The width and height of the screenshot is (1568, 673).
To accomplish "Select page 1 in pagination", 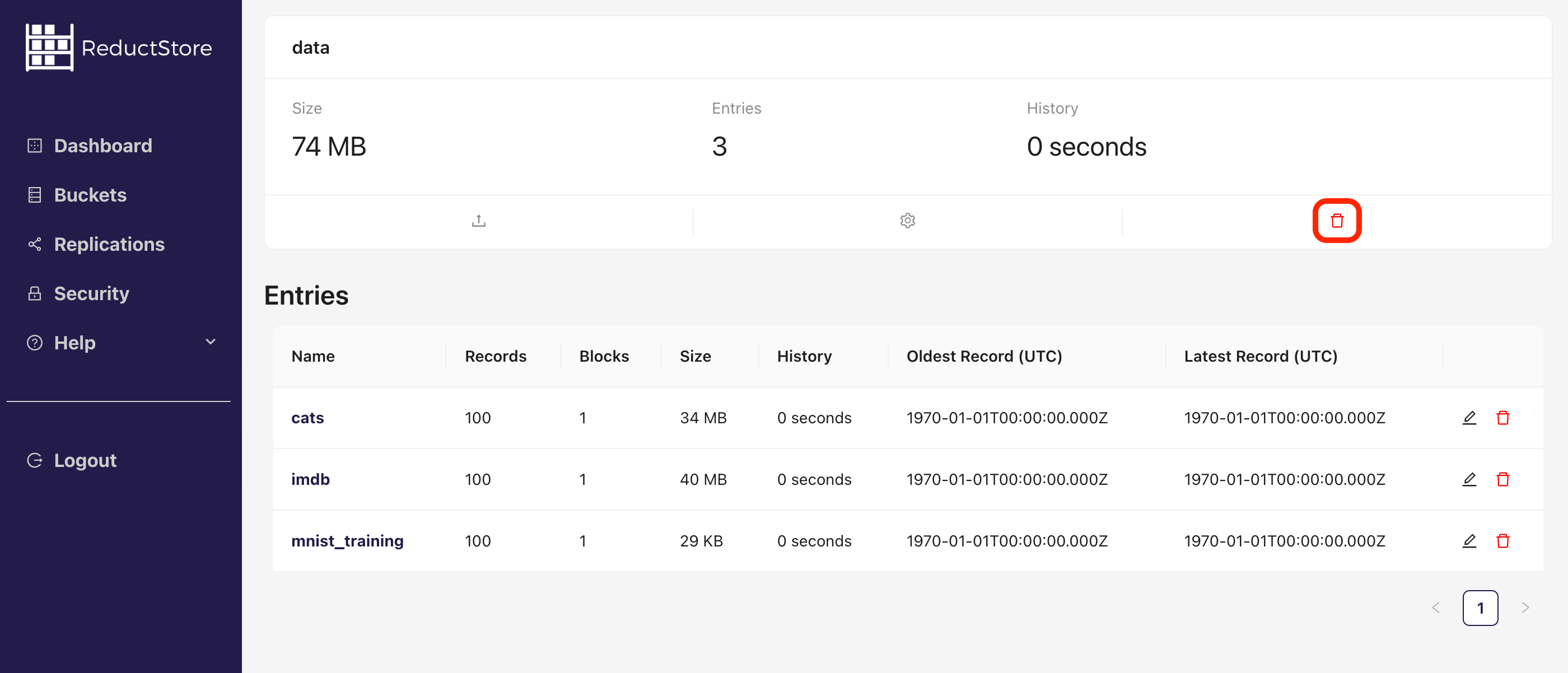I will tap(1480, 607).
